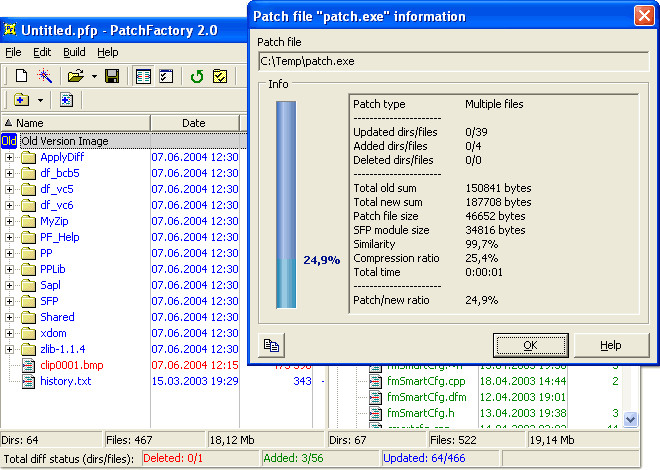The width and height of the screenshot is (660, 470).
Task: Open the recent projects dropdown arrow
Action: (94, 77)
